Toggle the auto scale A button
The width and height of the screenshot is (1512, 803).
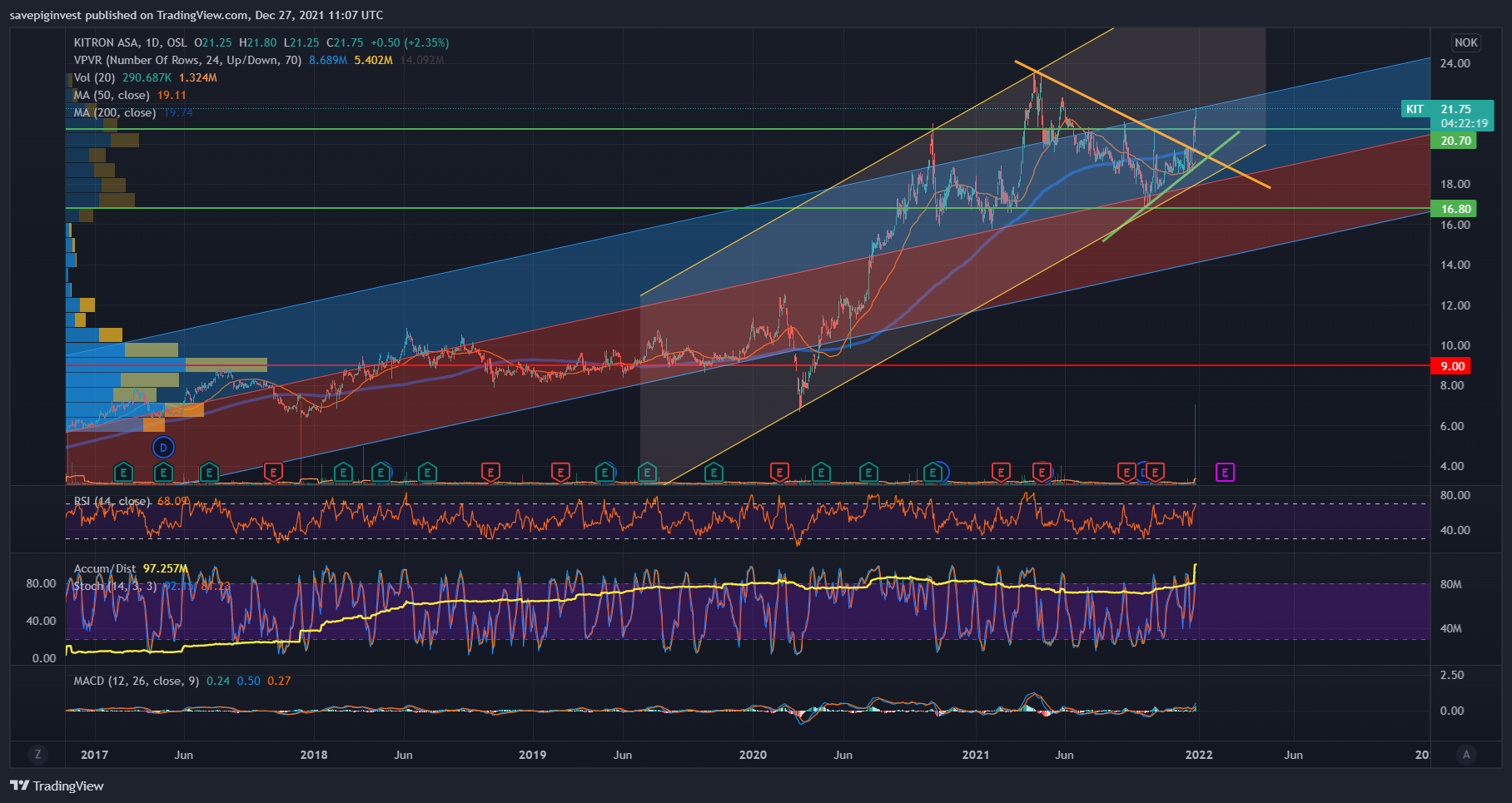tap(1466, 755)
